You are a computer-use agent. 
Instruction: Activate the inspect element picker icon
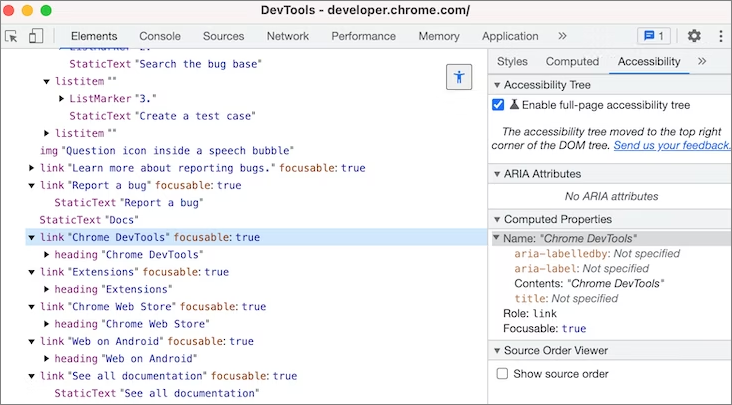coord(12,36)
